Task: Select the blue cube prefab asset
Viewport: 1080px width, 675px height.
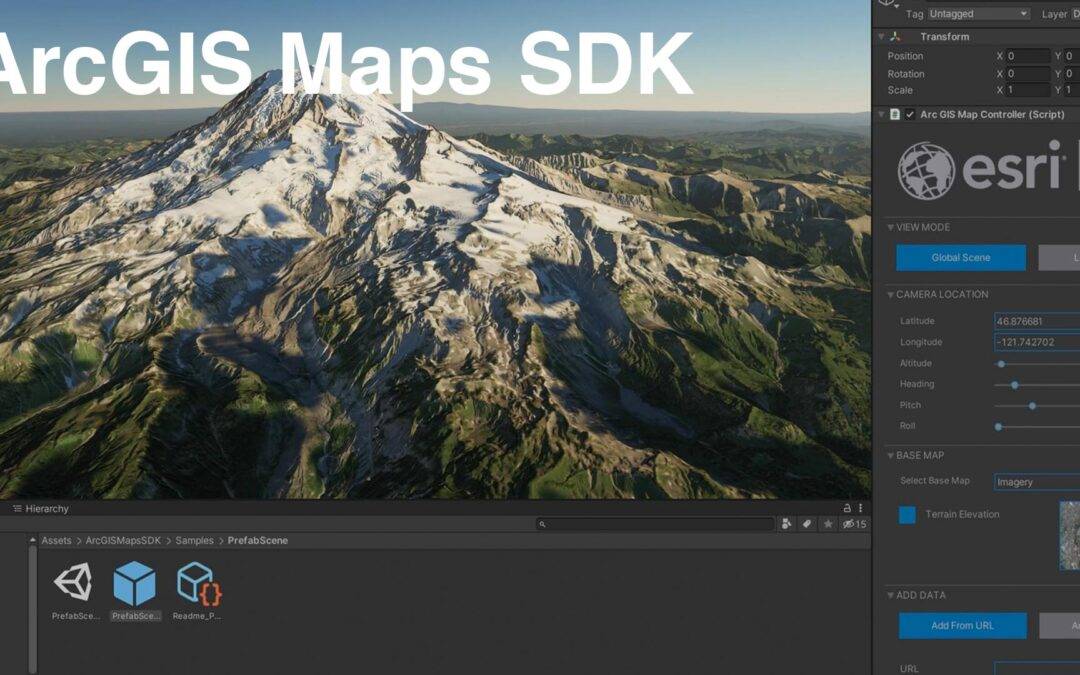Action: pyautogui.click(x=134, y=583)
